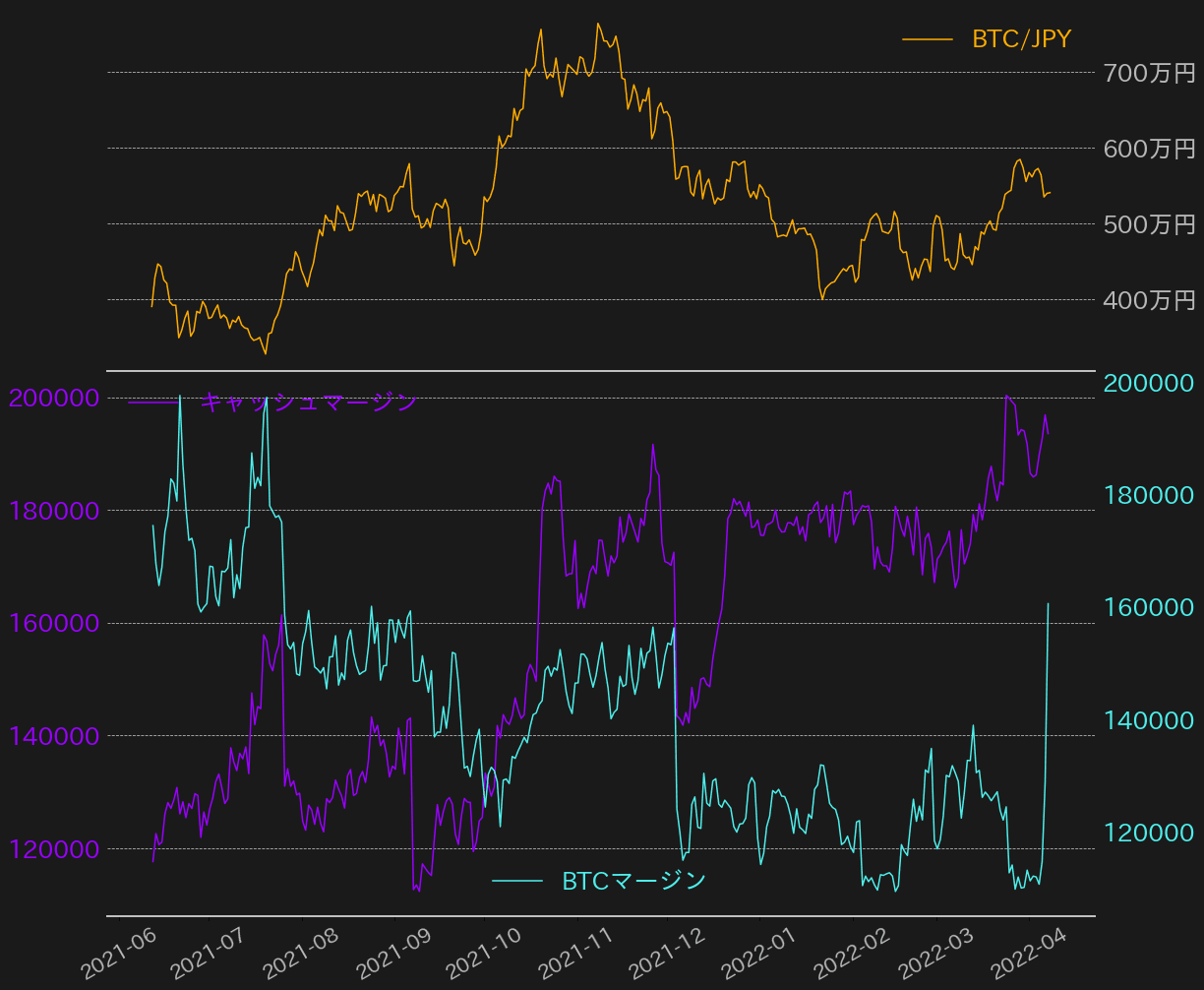Select the 500万円 price axis label
This screenshot has width=1204, height=990.
pos(1149,224)
